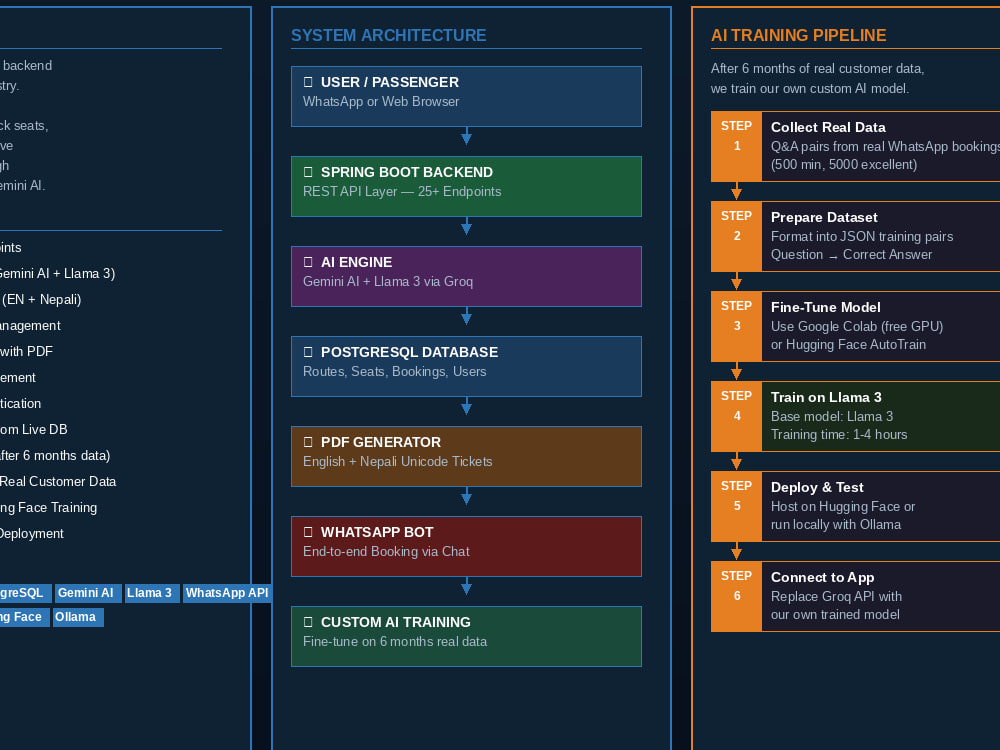Click the 'with PDF' list line
The height and width of the screenshot is (750, 1000).
tap(26, 351)
